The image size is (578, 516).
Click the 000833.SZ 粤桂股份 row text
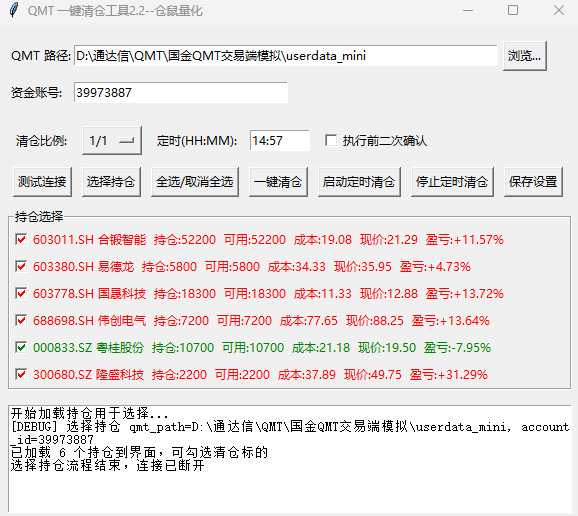click(x=262, y=348)
